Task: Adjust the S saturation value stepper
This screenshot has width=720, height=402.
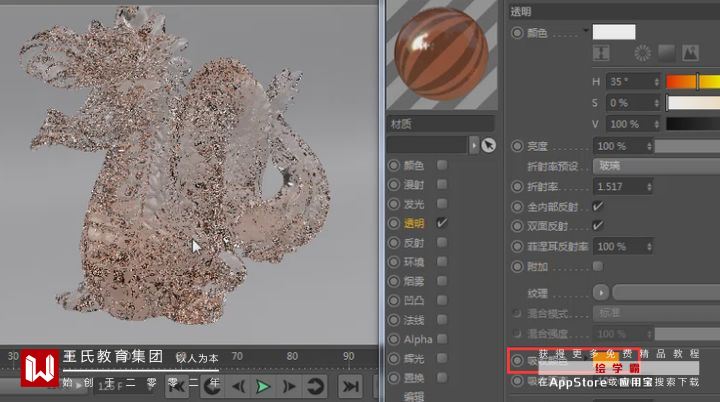Action: coord(657,103)
